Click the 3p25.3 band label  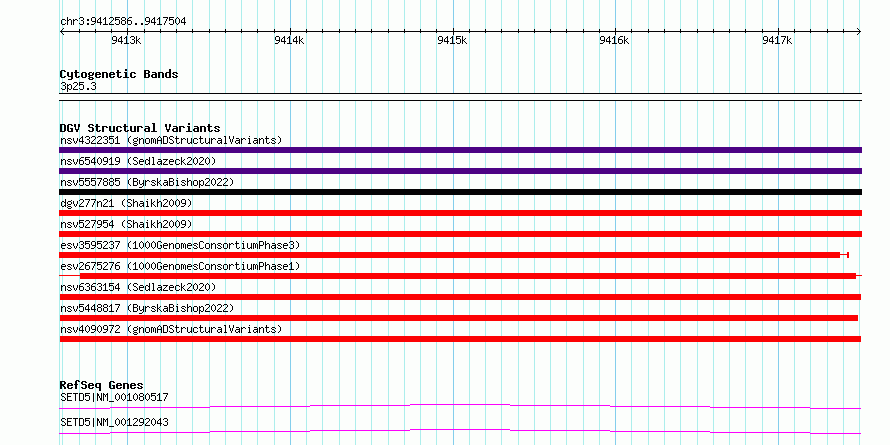pos(79,87)
